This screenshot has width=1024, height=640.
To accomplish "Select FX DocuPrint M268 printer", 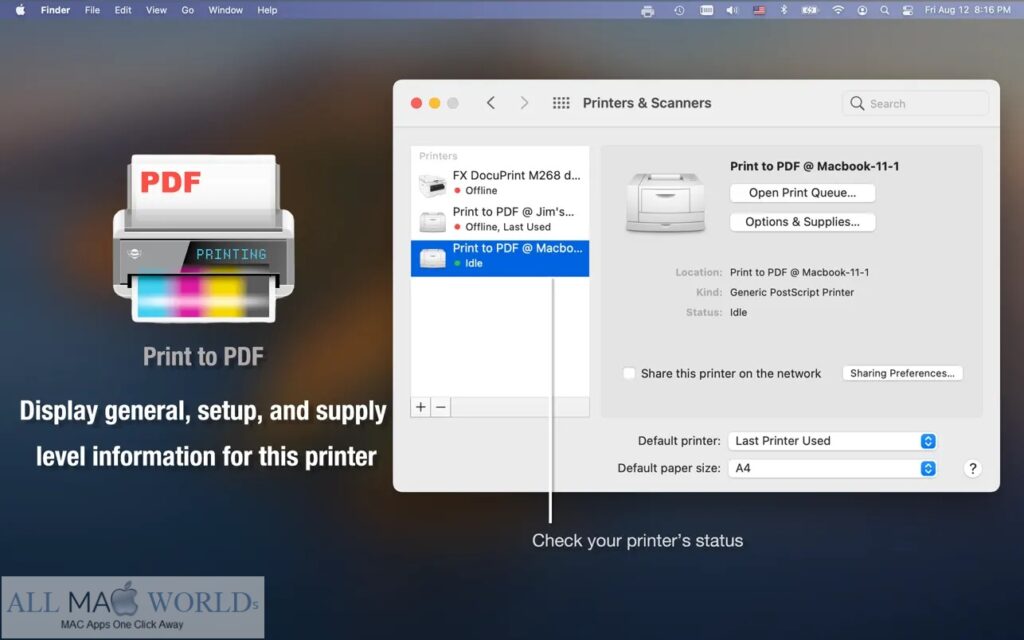I will (500, 183).
